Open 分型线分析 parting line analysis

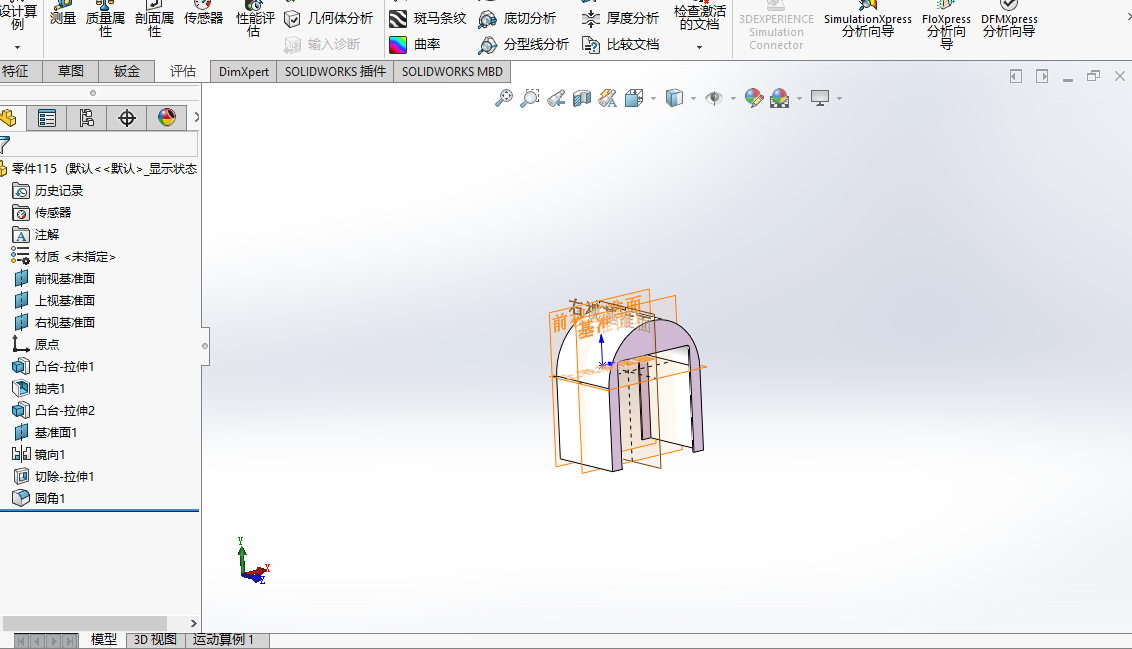point(523,45)
